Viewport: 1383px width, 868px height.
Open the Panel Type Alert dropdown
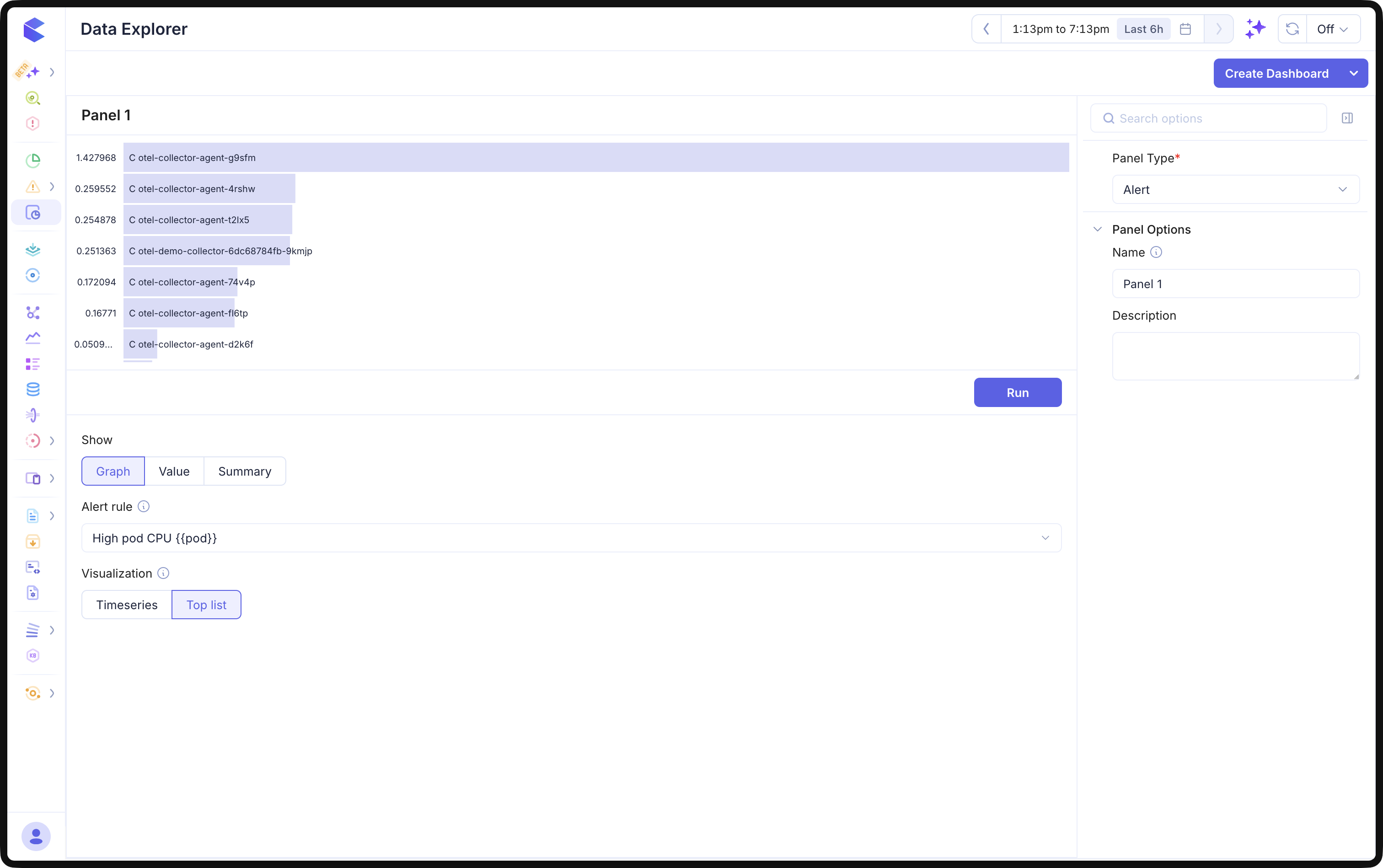click(x=1235, y=189)
